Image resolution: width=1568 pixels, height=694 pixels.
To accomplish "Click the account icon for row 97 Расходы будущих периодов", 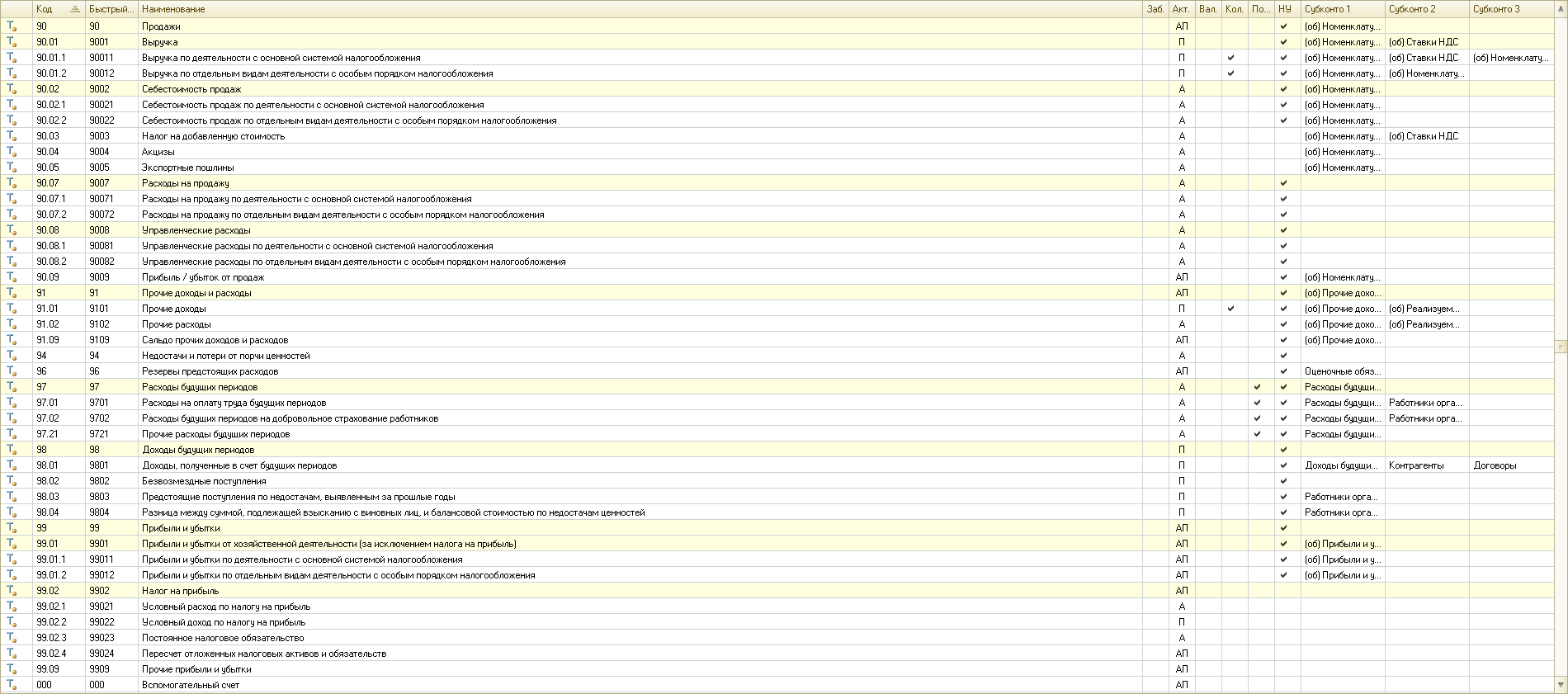I will pos(12,387).
